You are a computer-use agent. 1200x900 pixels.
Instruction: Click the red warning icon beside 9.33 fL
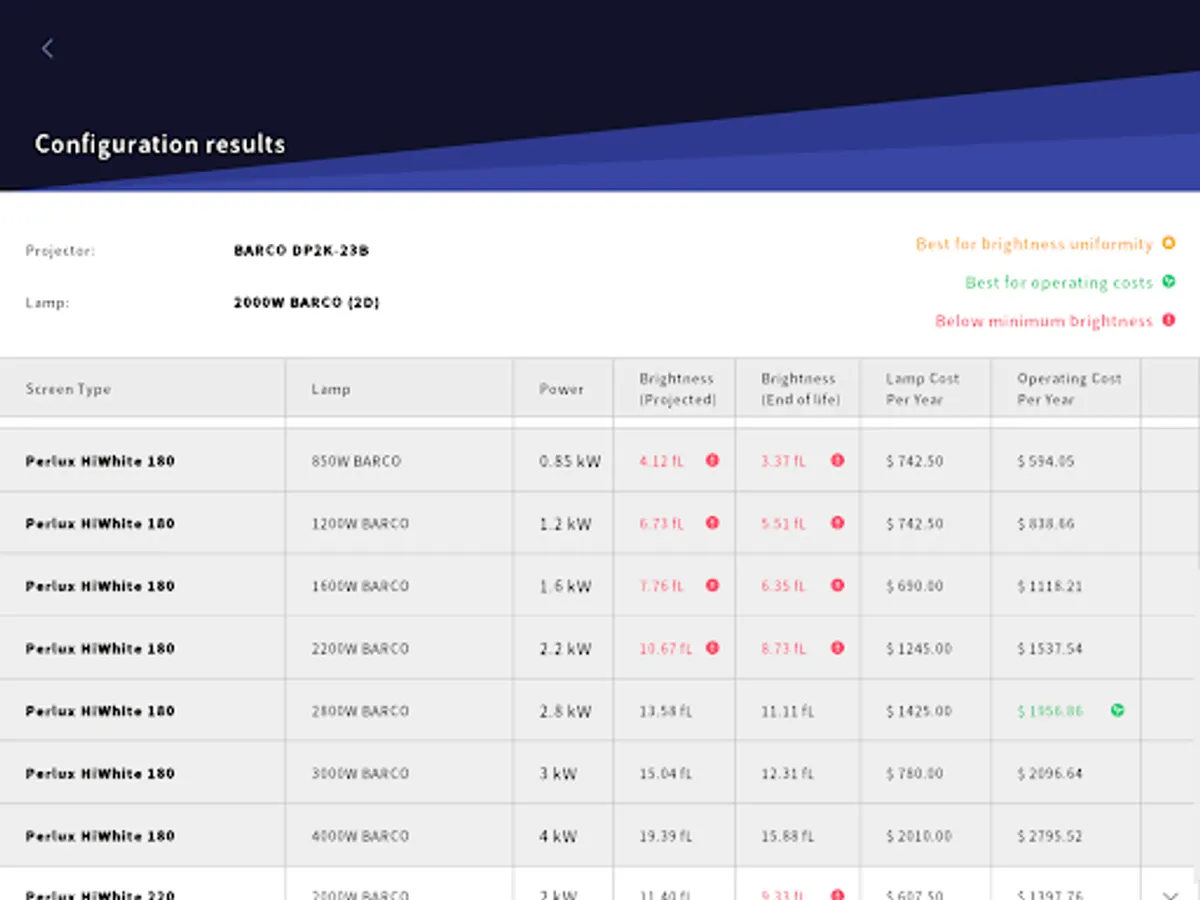[x=838, y=894]
